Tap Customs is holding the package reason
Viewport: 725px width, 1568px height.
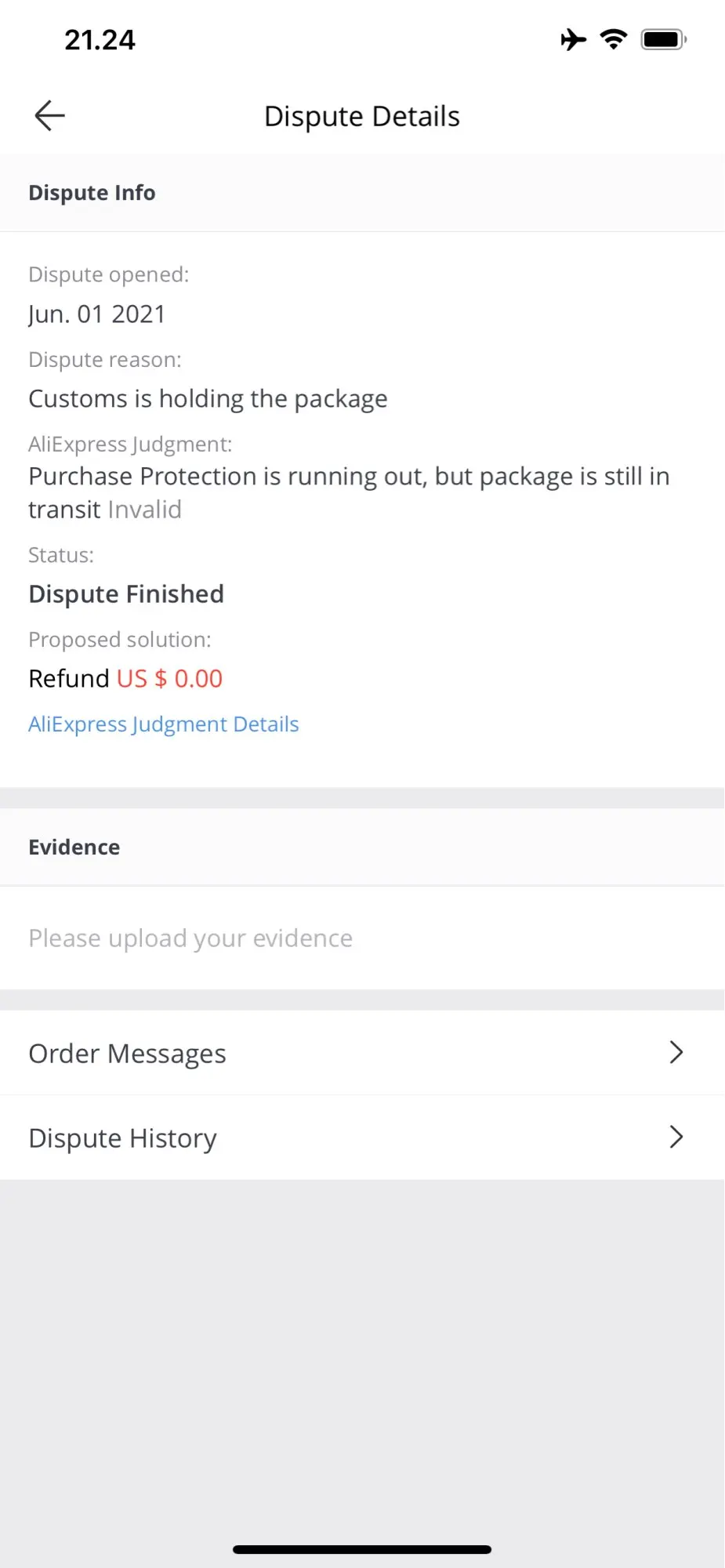(x=208, y=399)
